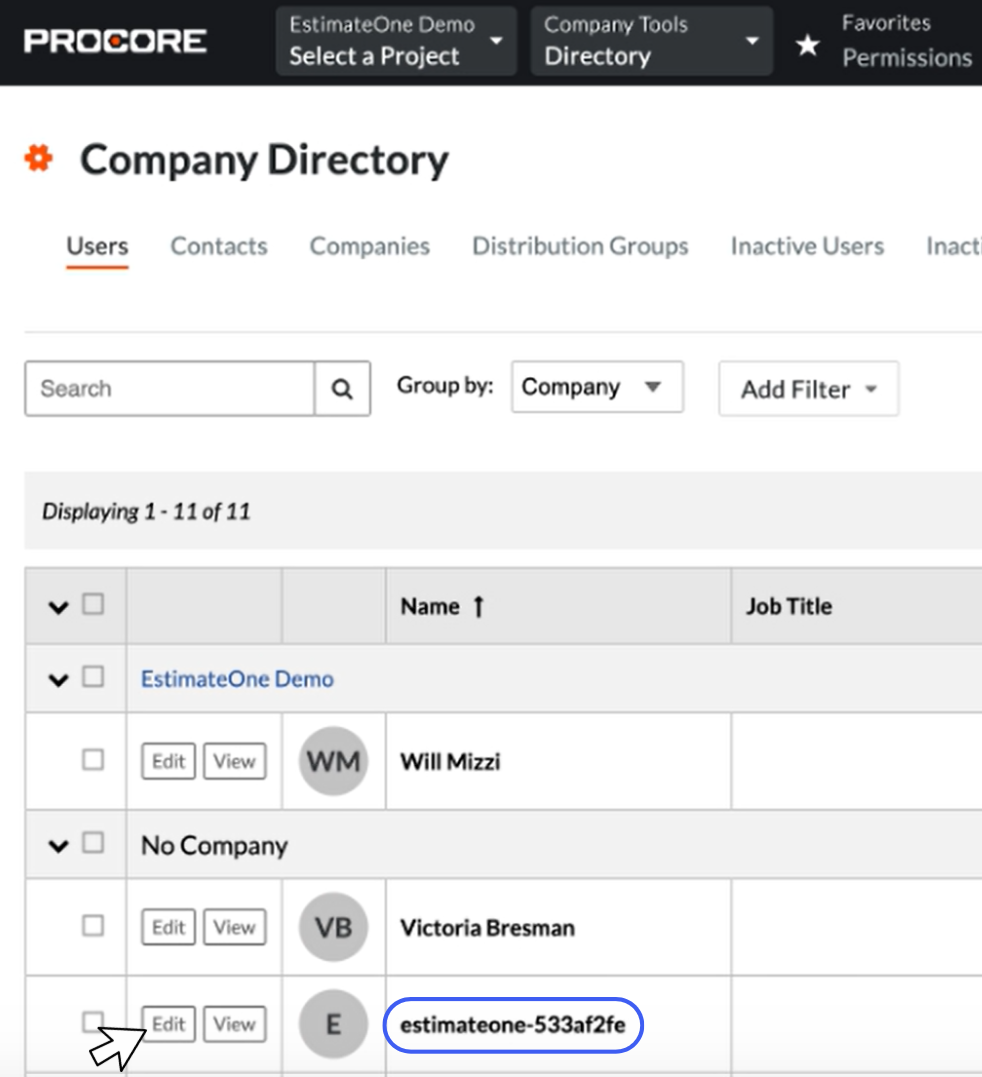Tick the select-all checkbox in table header

(93, 604)
